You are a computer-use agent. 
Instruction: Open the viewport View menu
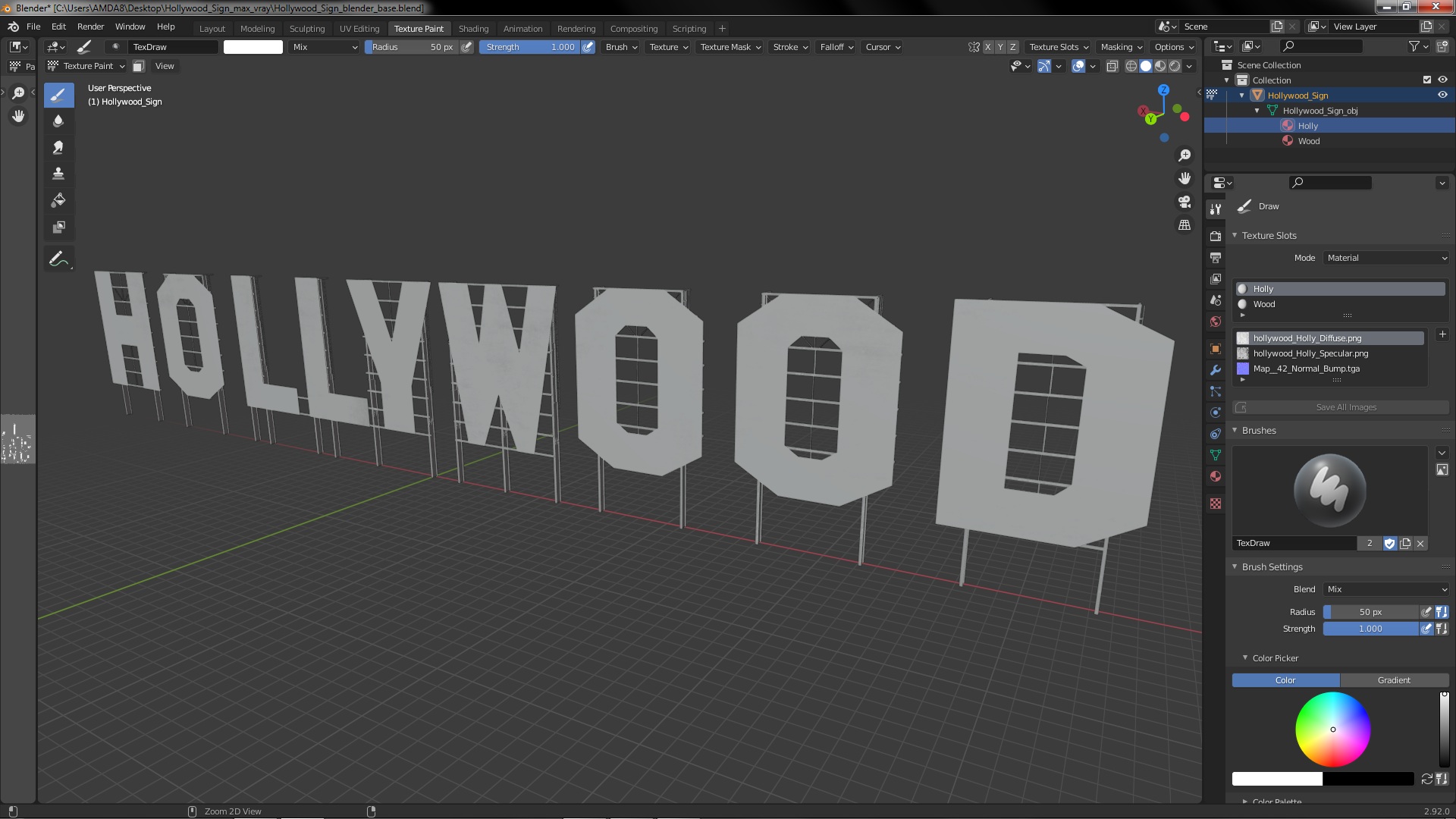point(165,66)
